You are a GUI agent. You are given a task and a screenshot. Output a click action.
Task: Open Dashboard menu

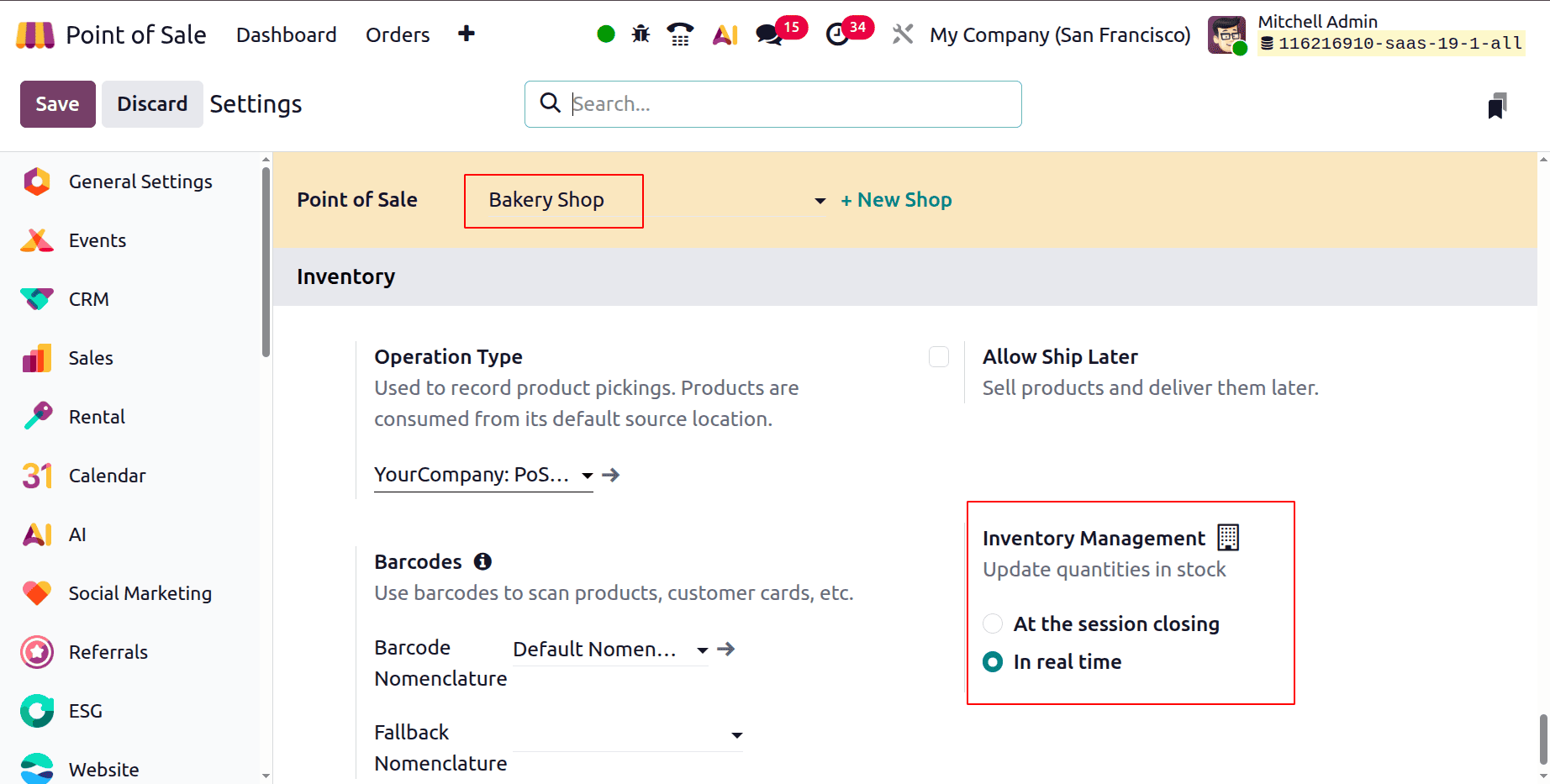tap(286, 34)
